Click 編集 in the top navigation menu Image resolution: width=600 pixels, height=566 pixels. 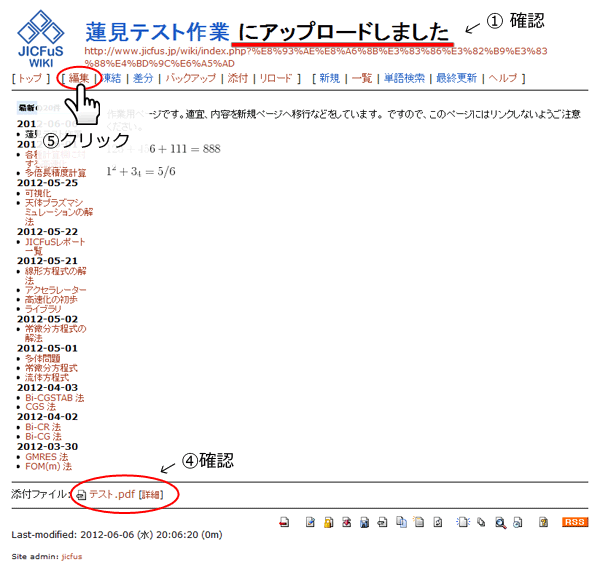(x=79, y=78)
